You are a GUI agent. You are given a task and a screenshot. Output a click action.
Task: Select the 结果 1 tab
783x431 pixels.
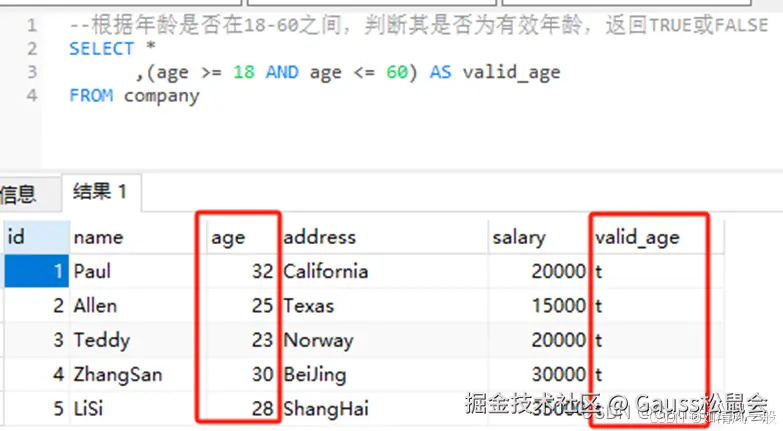point(100,192)
